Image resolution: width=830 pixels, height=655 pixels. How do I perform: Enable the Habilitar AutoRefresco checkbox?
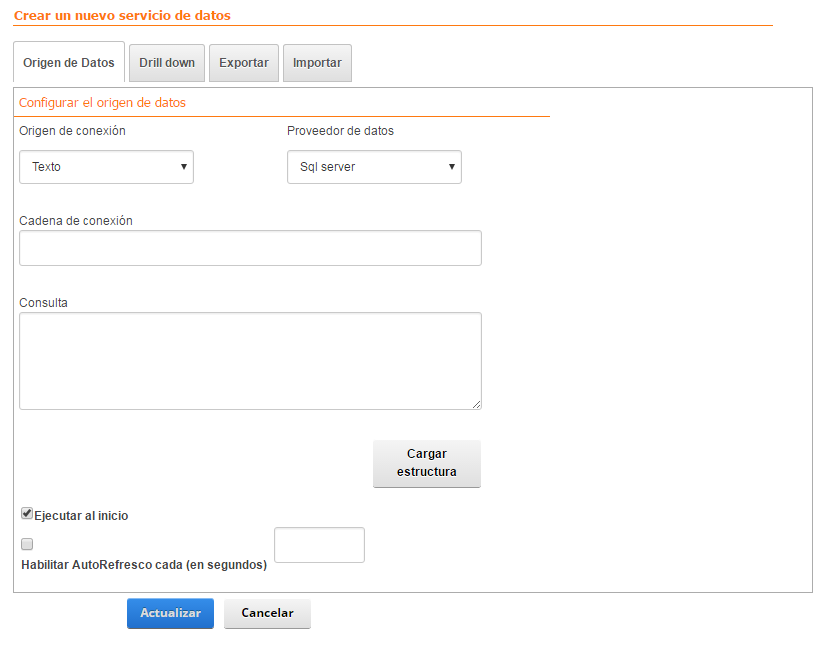click(x=27, y=544)
